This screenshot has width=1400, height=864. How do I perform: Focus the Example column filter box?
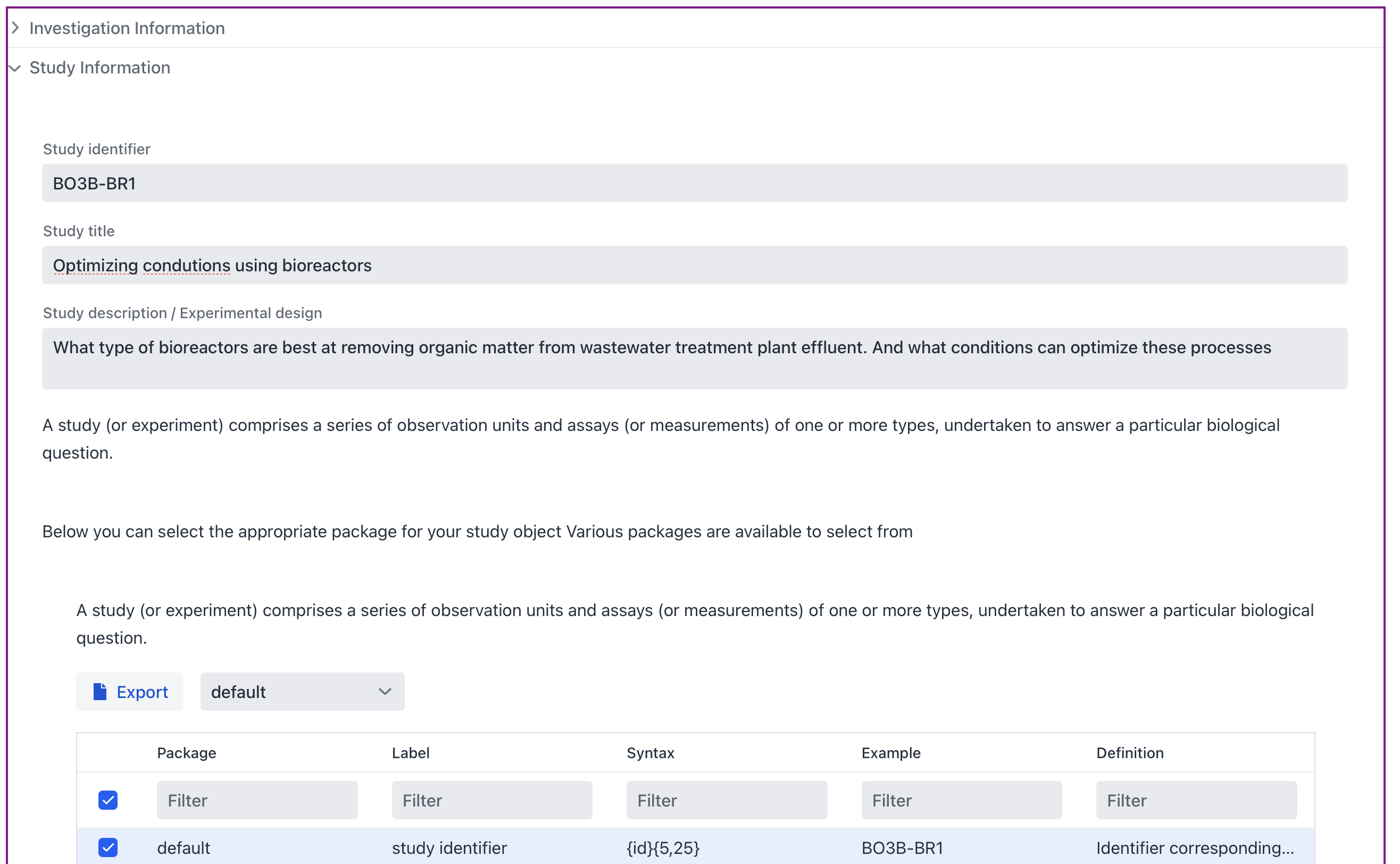[961, 800]
